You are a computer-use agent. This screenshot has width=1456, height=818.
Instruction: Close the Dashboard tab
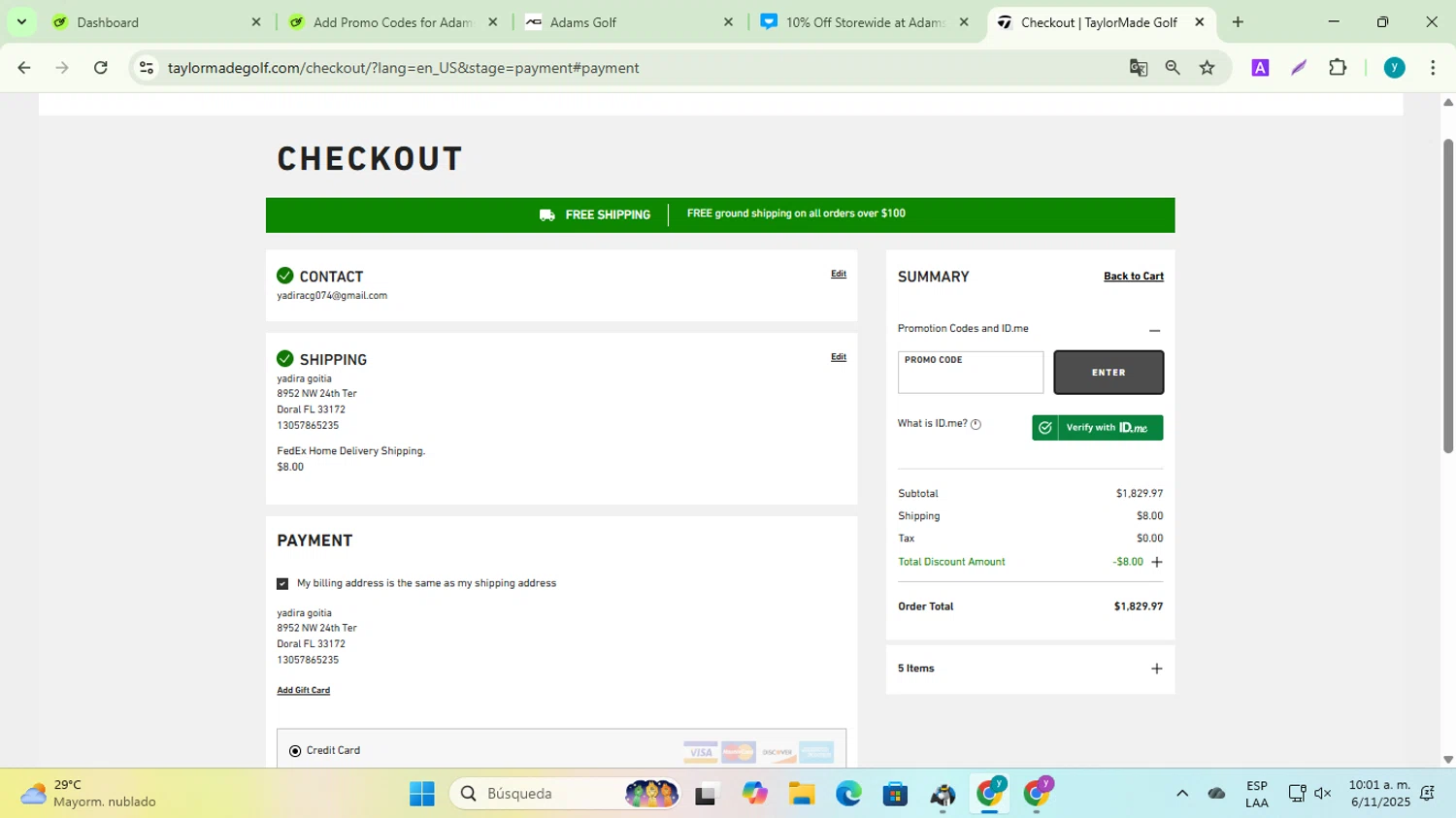tap(256, 22)
